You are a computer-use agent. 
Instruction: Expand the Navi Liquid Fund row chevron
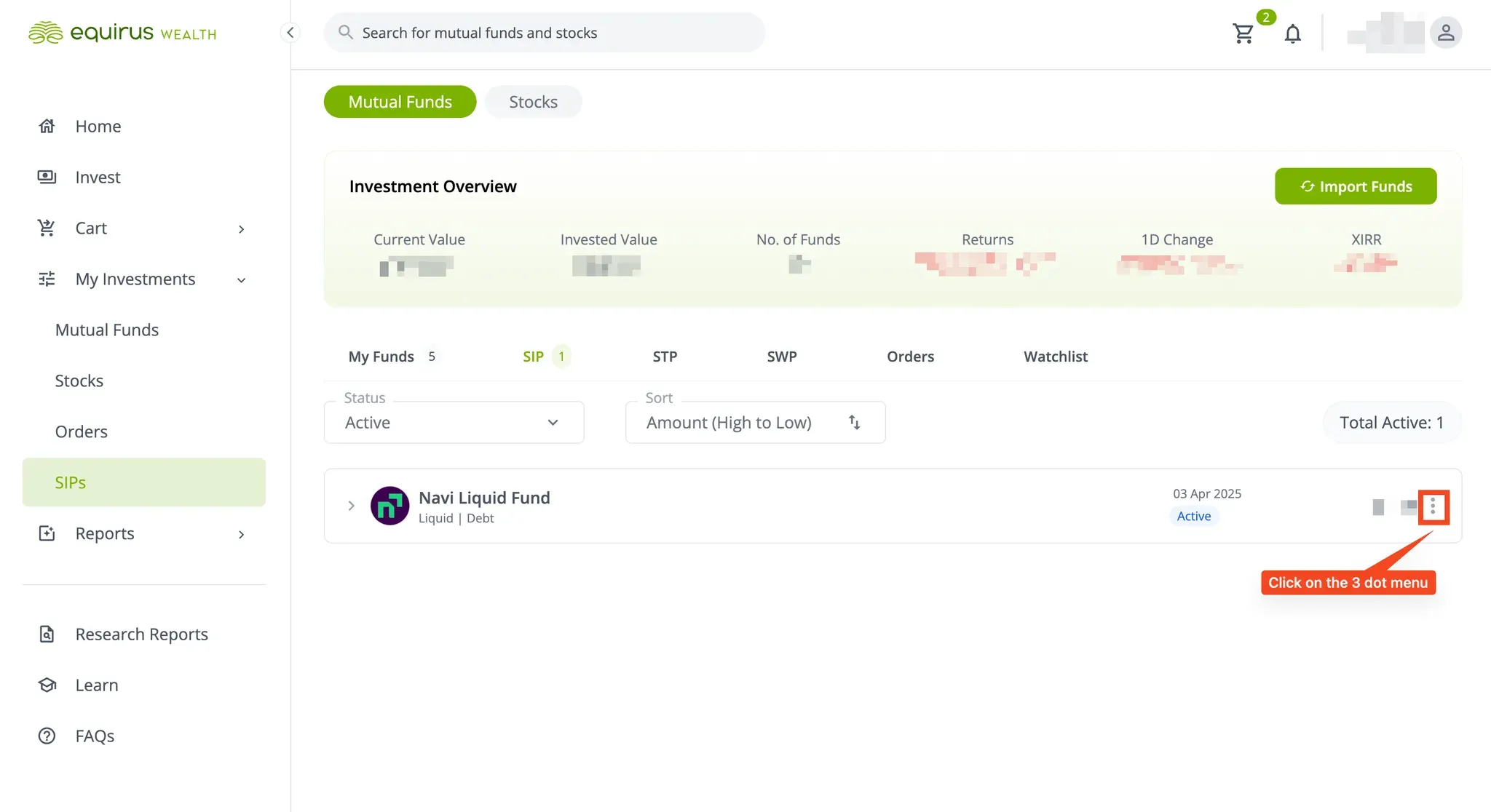click(x=351, y=506)
